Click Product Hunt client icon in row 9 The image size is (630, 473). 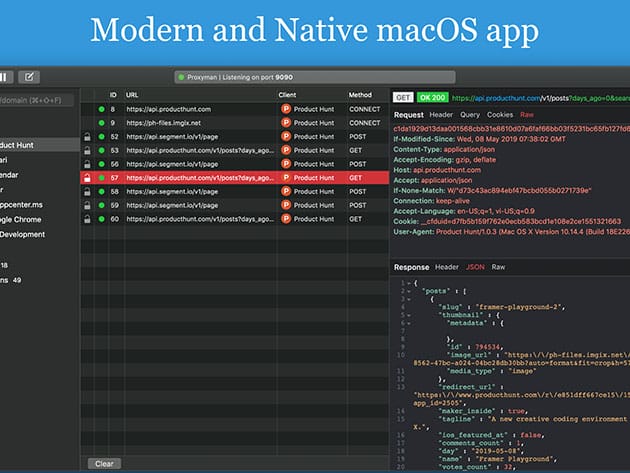coord(287,122)
